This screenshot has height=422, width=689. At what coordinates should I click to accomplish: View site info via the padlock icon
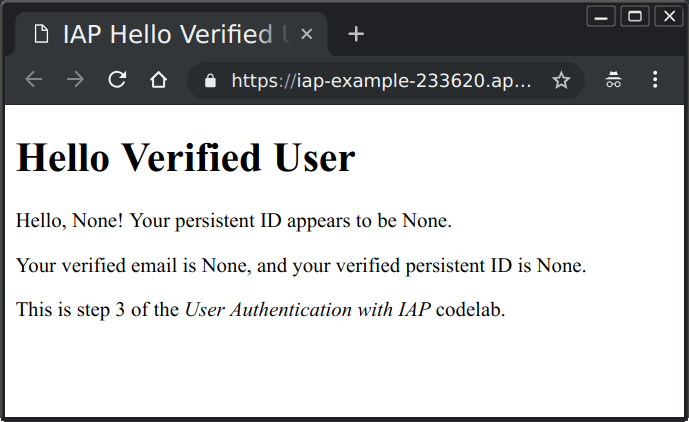210,81
